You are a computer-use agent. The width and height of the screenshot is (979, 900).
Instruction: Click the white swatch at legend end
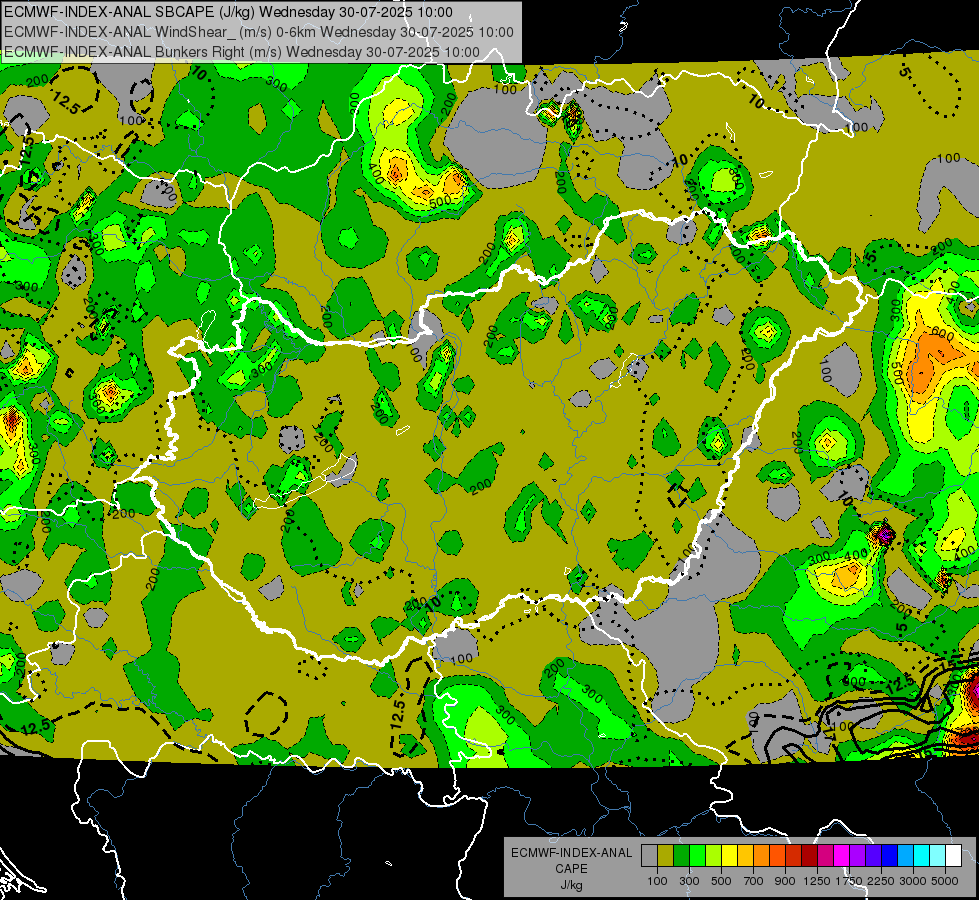[x=953, y=856]
